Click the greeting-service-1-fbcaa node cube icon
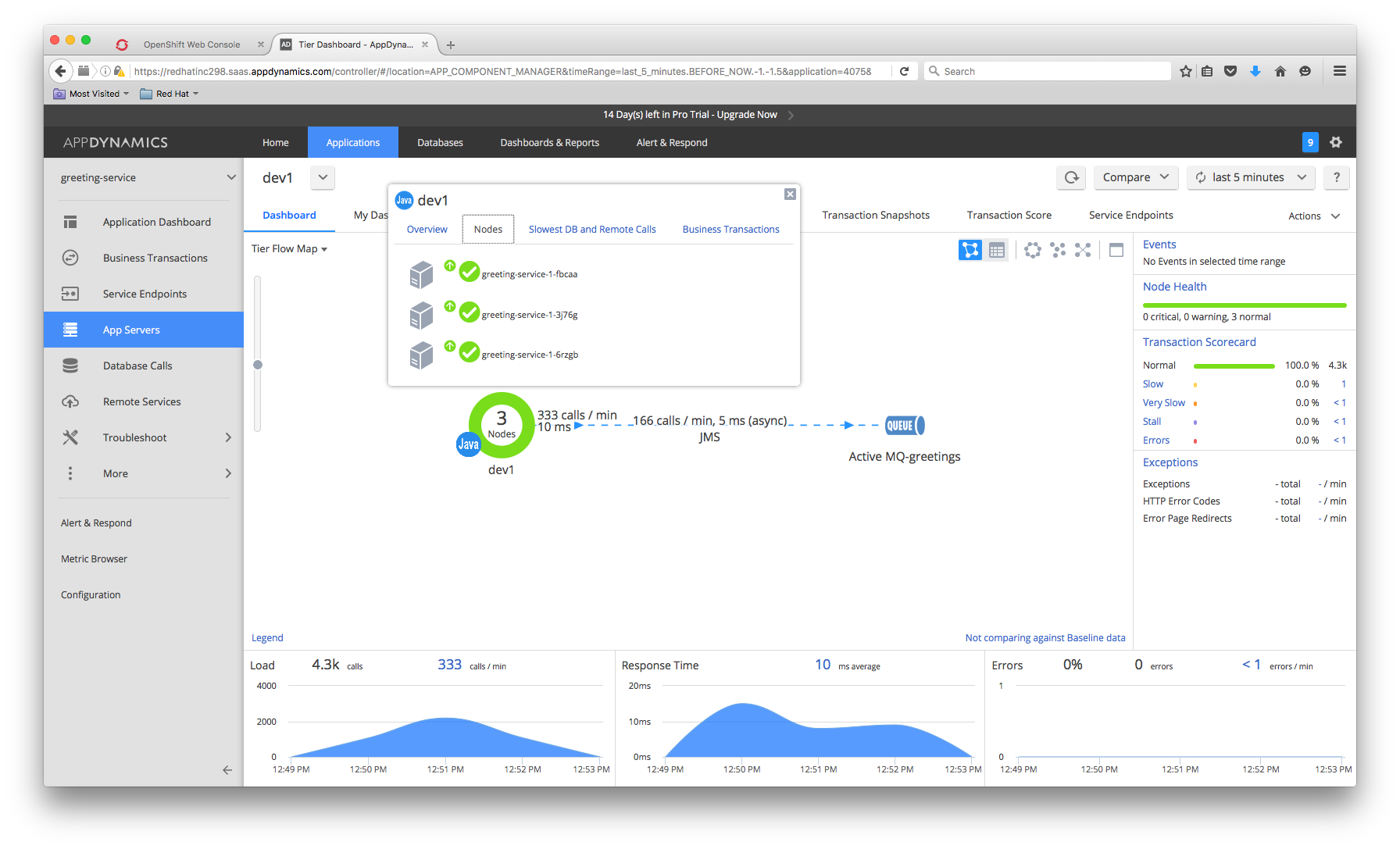 tap(421, 274)
